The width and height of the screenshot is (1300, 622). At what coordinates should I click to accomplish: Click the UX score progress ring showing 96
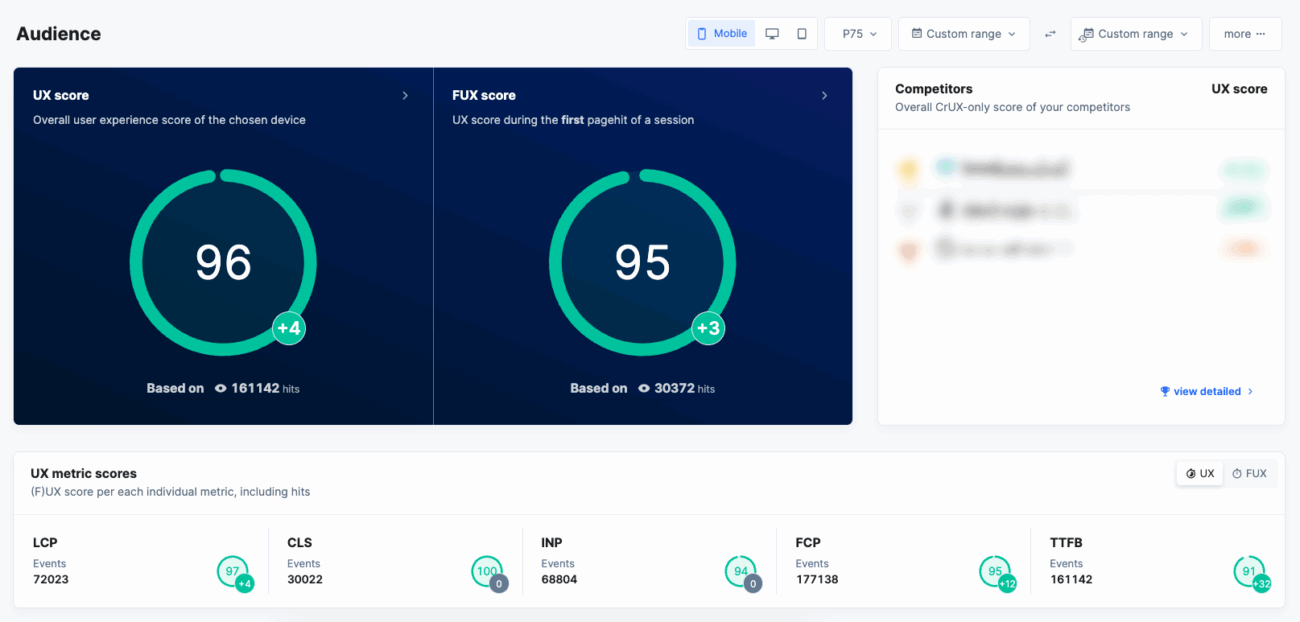pyautogui.click(x=223, y=262)
